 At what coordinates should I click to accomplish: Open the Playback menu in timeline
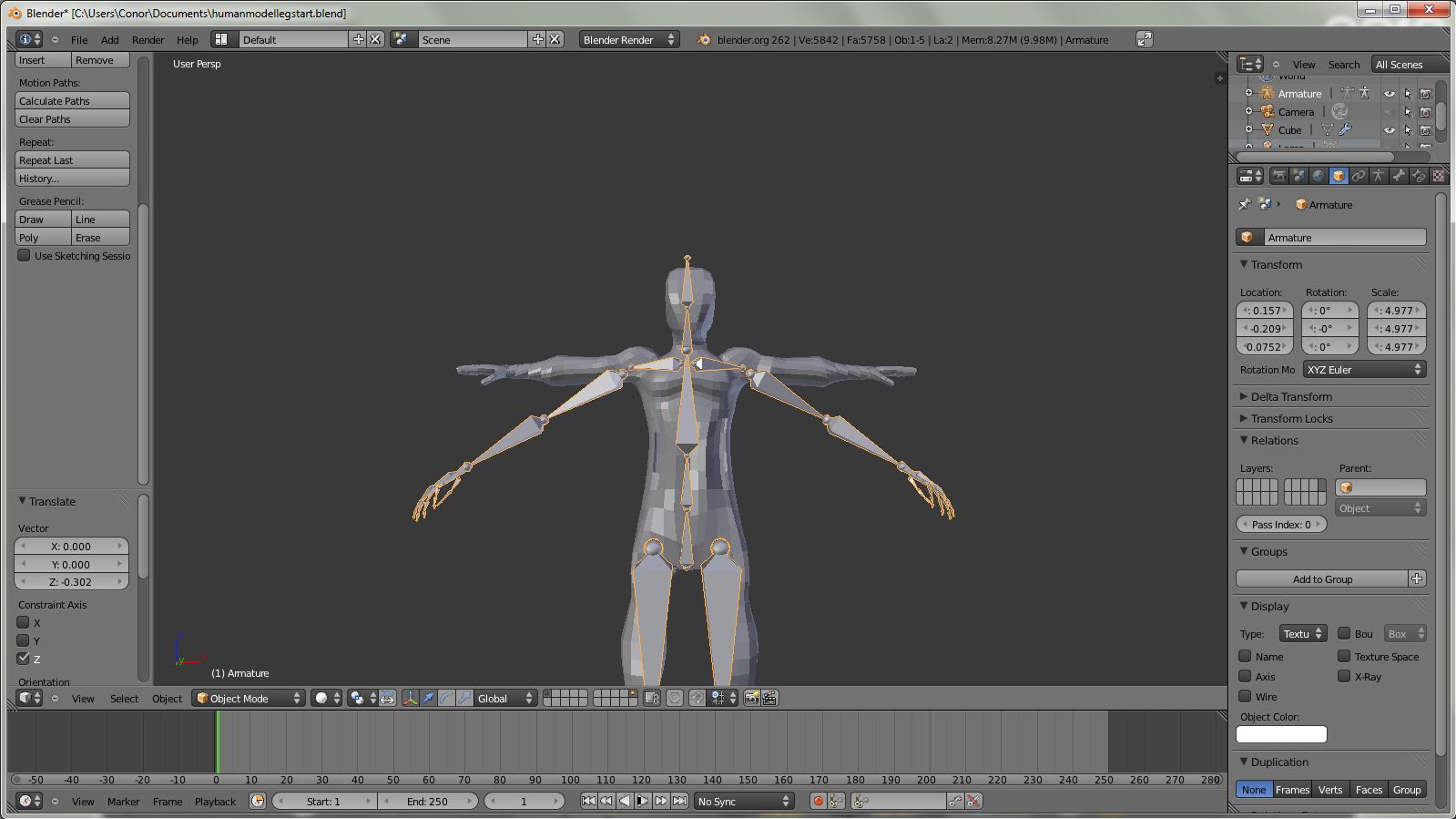pos(215,802)
